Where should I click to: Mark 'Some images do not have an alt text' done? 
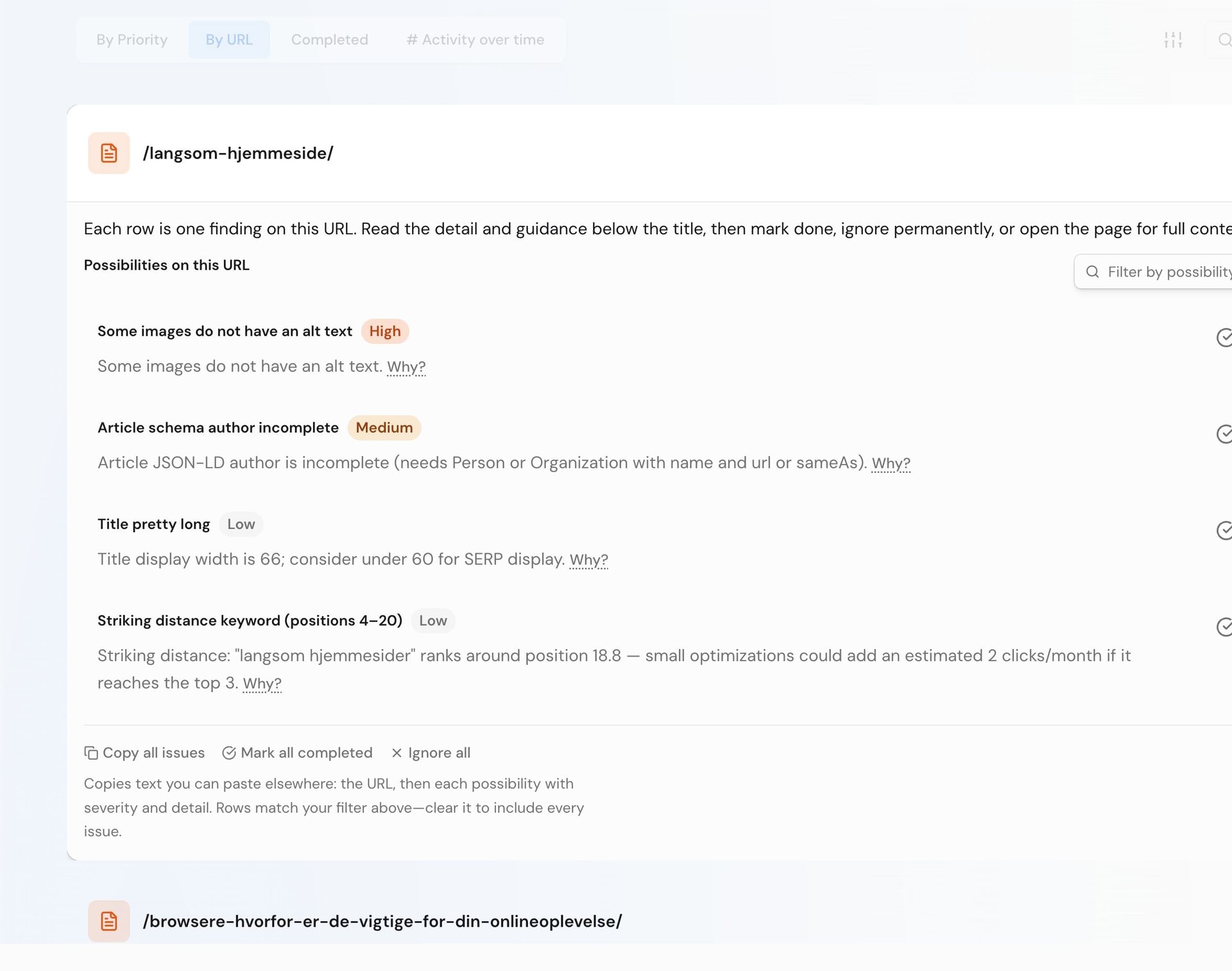point(1224,338)
